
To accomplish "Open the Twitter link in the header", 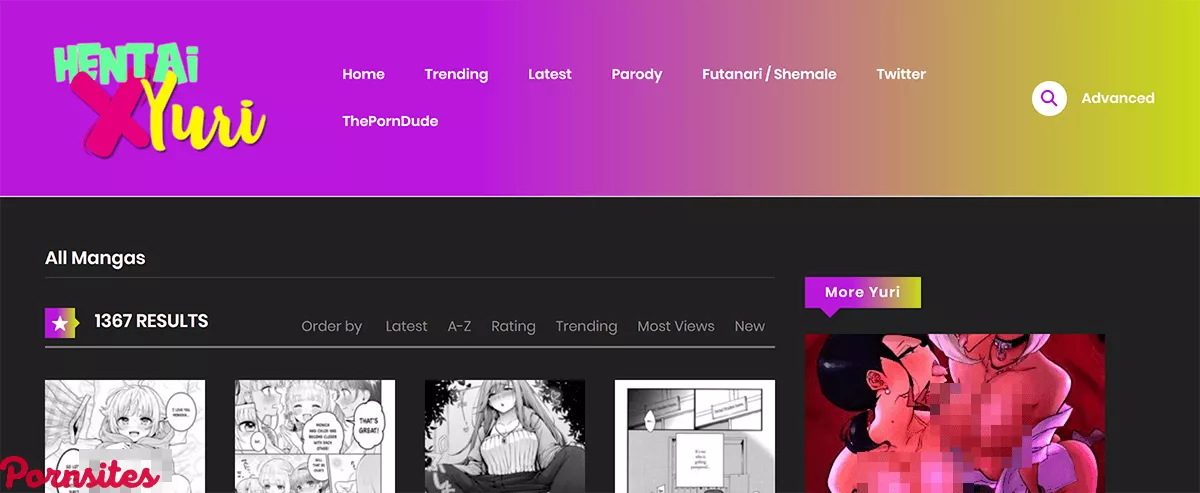I will [x=901, y=74].
